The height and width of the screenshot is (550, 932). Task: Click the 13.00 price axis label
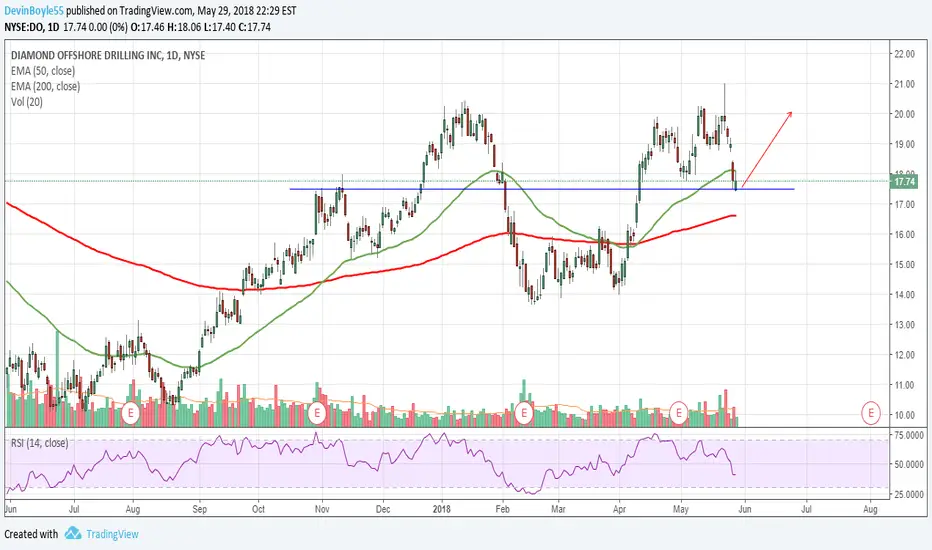[905, 325]
